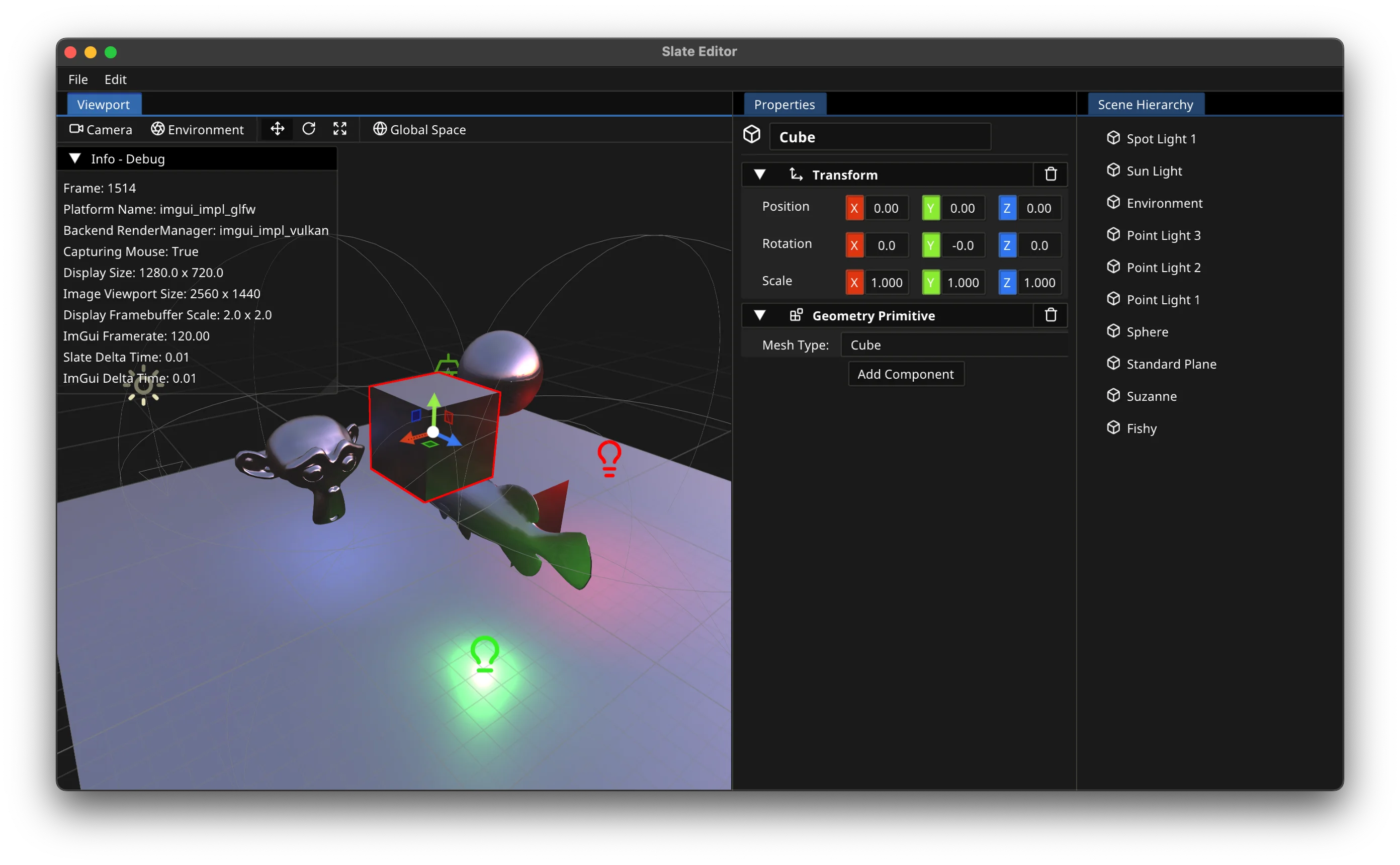
Task: Switch to the Properties tab
Action: [784, 105]
